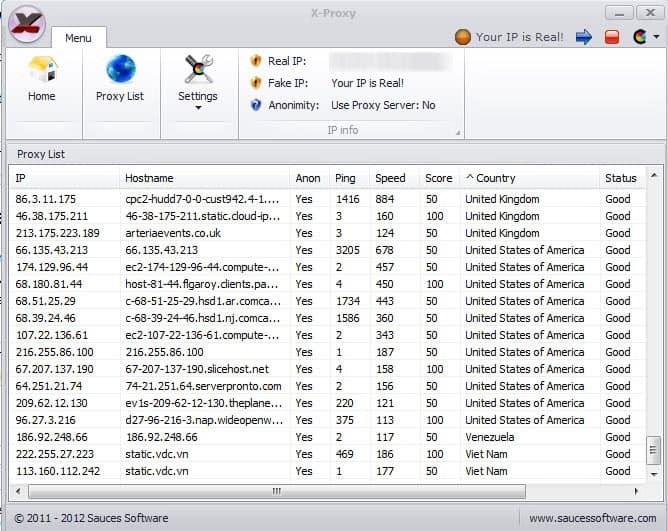The width and height of the screenshot is (668, 531).
Task: Select proxy row 209.62.12.130
Action: pyautogui.click(x=328, y=403)
